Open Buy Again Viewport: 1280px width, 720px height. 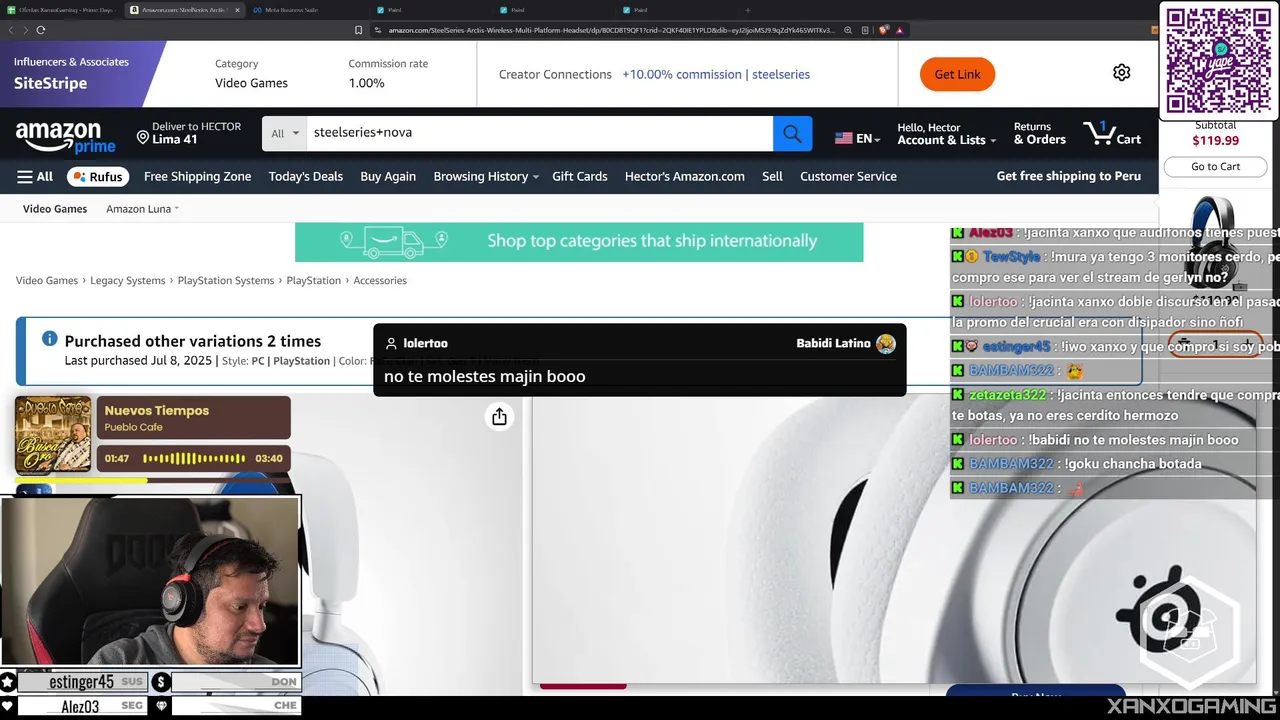pos(388,176)
